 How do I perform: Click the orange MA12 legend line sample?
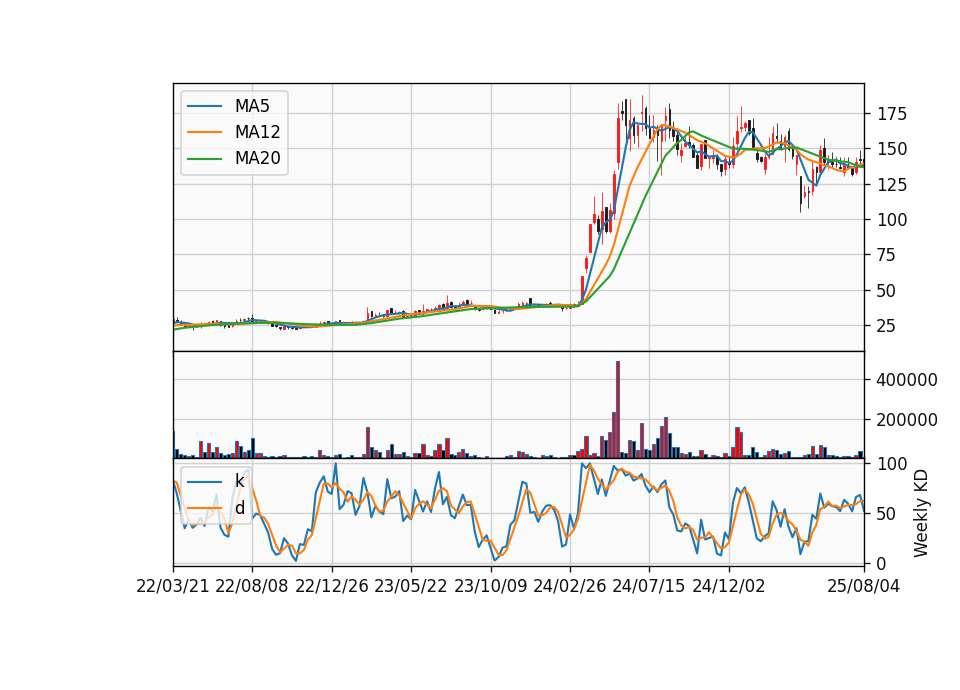tap(204, 132)
